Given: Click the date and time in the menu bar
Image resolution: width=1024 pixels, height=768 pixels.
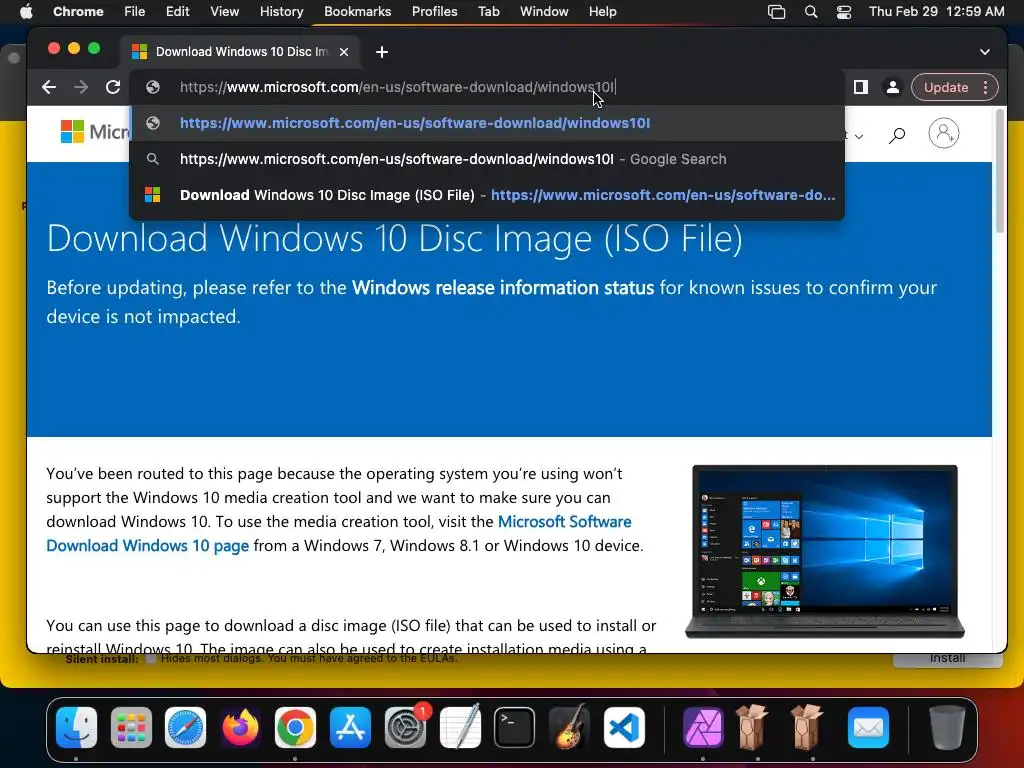Looking at the screenshot, I should tap(936, 11).
